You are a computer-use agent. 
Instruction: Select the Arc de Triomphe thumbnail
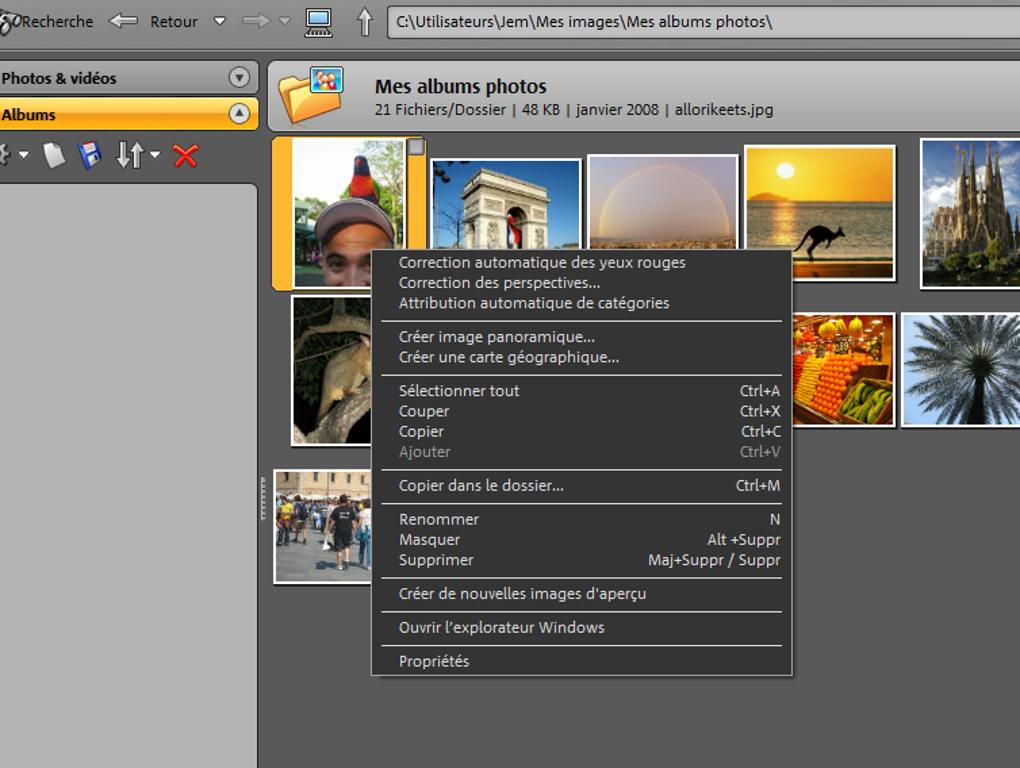pos(505,200)
